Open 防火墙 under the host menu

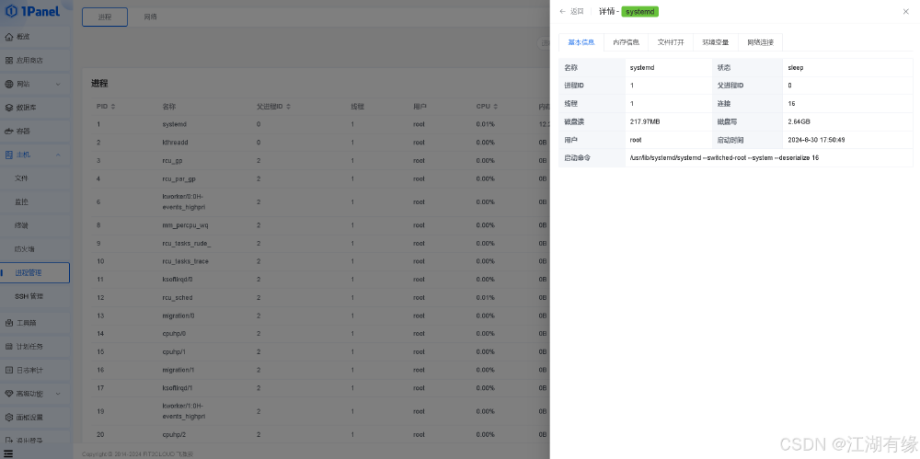click(x=25, y=249)
